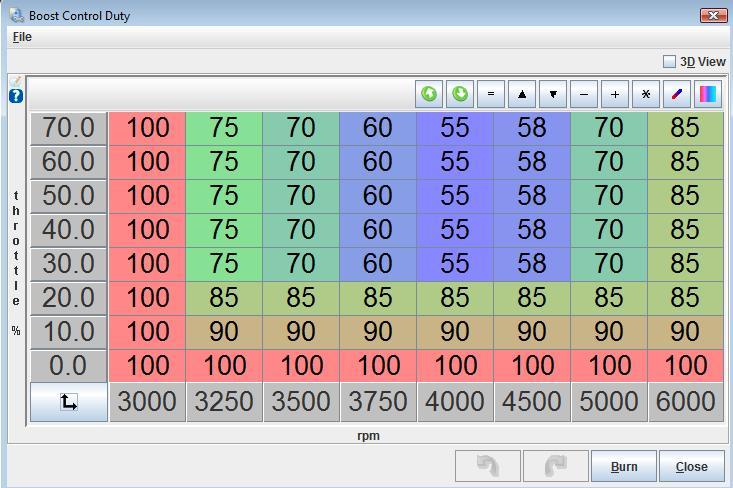Open the File menu
This screenshot has height=488, width=733.
point(22,37)
